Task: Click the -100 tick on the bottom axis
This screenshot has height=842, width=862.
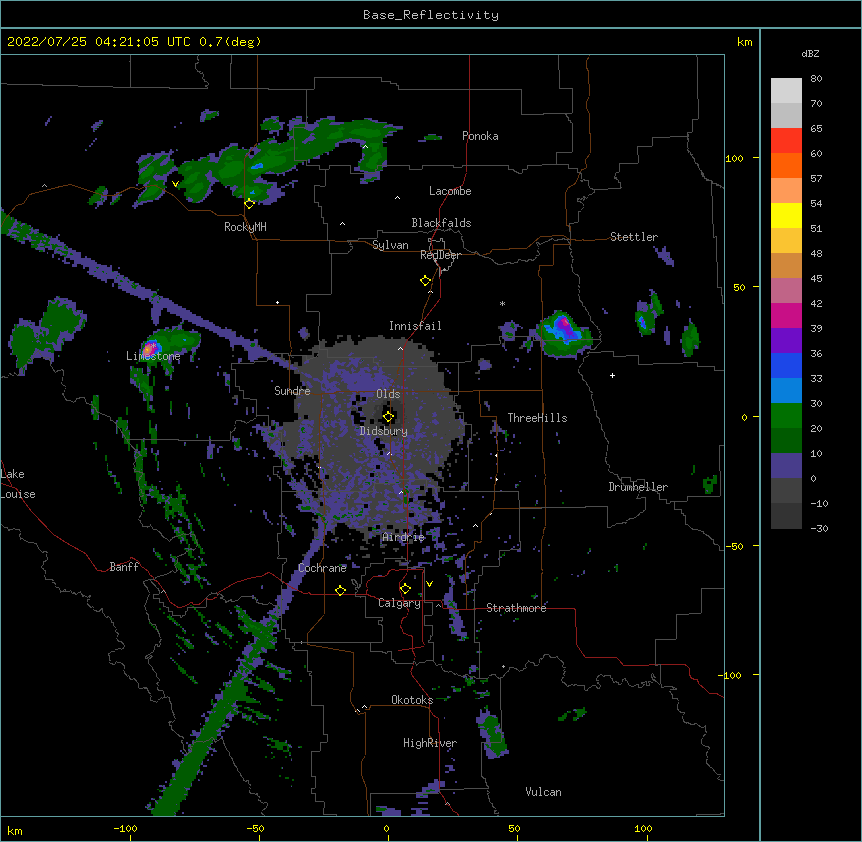Action: tap(125, 828)
